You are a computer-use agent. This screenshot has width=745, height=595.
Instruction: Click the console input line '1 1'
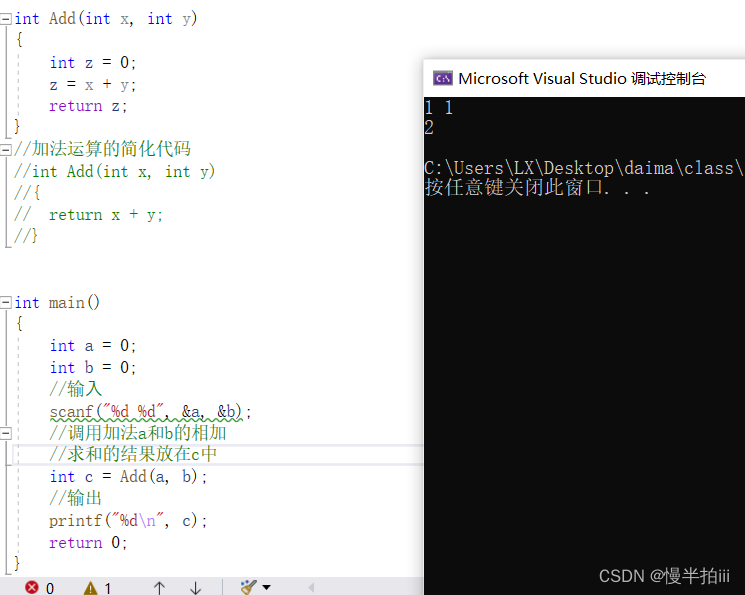[x=439, y=107]
